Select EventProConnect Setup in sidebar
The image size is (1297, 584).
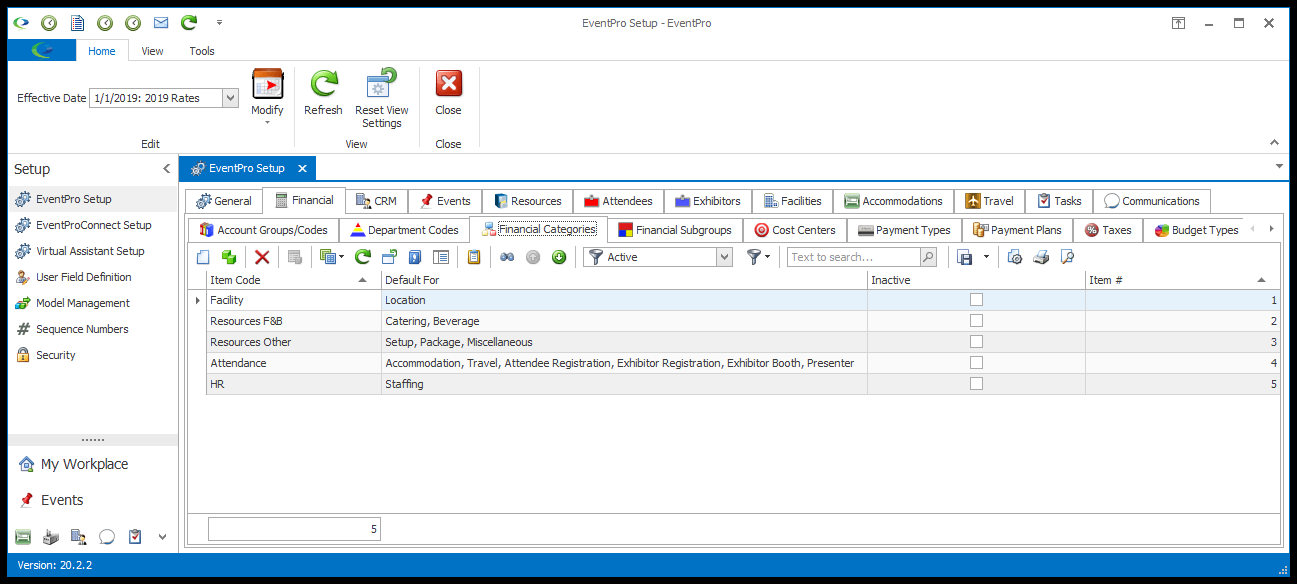(93, 225)
